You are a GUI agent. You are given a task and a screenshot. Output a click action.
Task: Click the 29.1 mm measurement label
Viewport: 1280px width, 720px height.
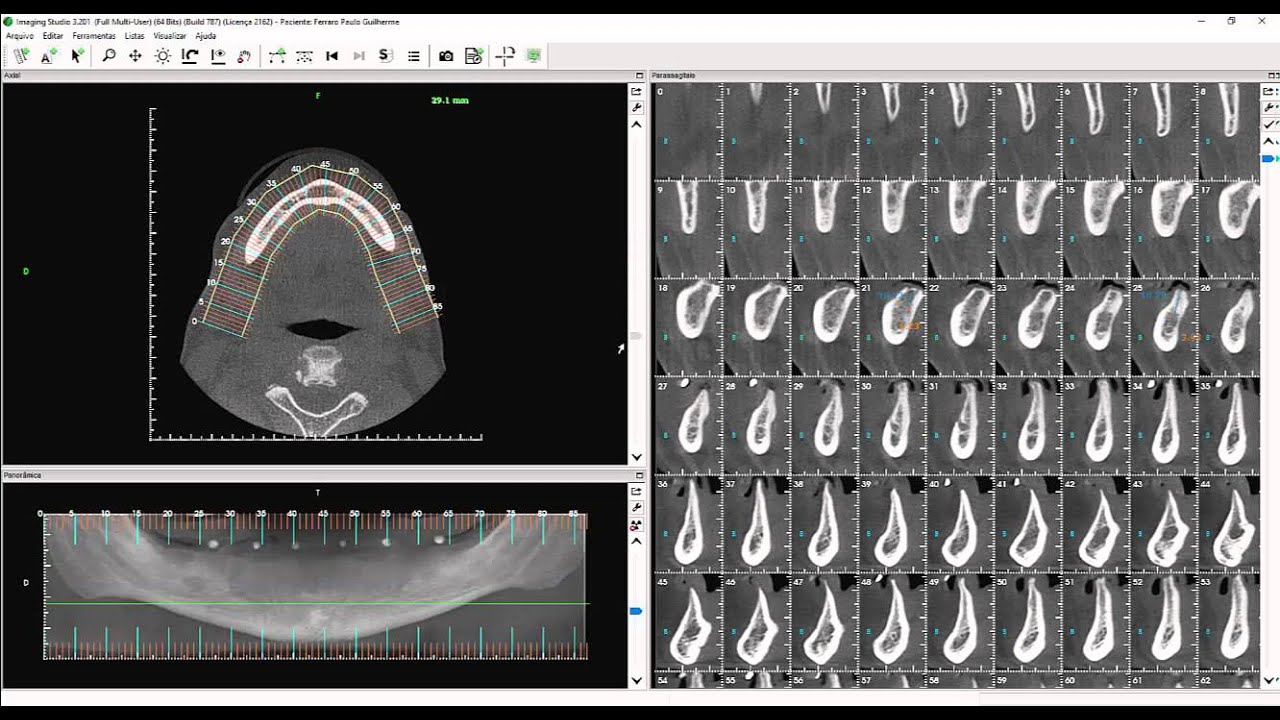(x=450, y=100)
